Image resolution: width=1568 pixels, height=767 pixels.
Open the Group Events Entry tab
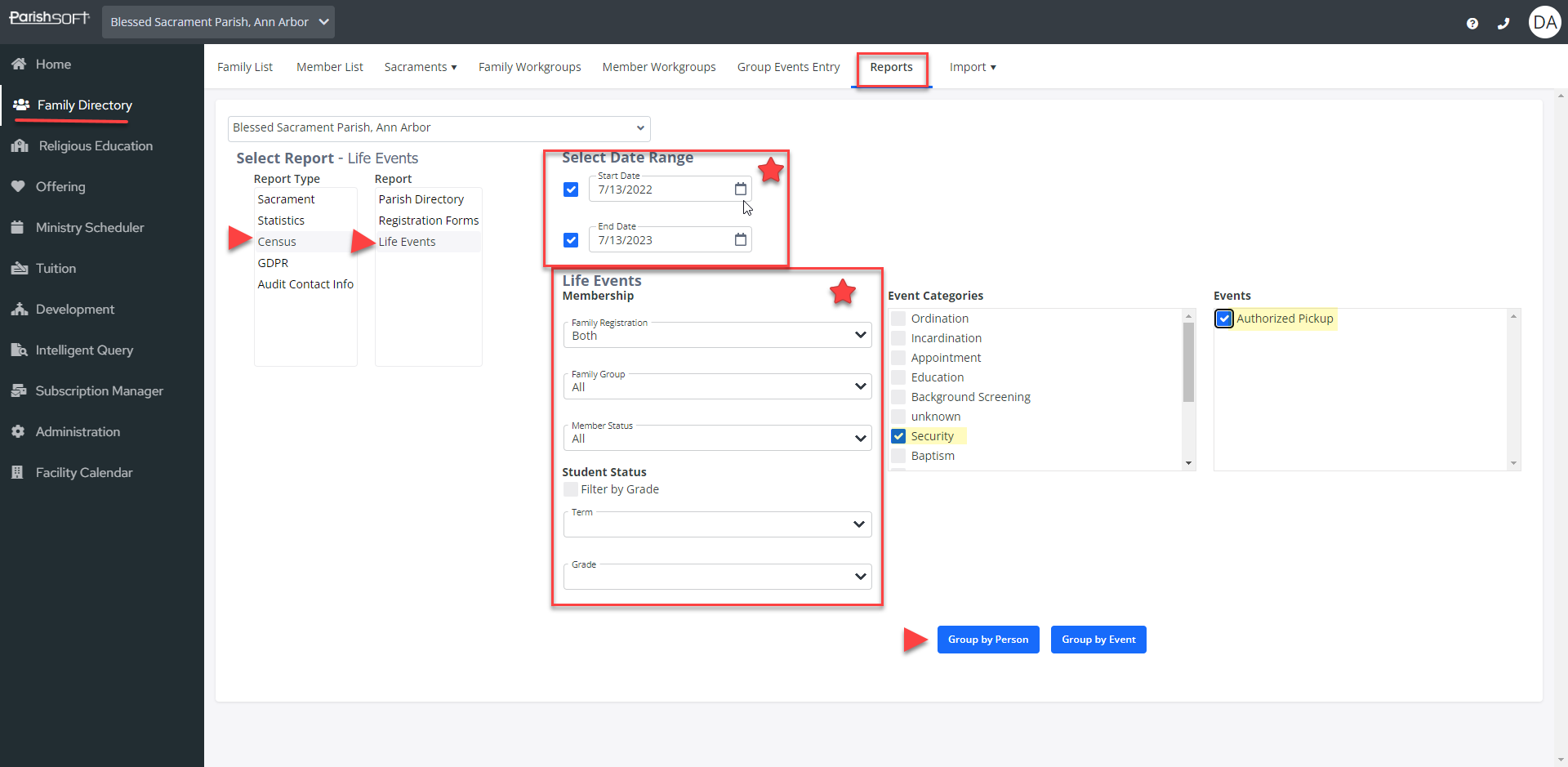(789, 67)
